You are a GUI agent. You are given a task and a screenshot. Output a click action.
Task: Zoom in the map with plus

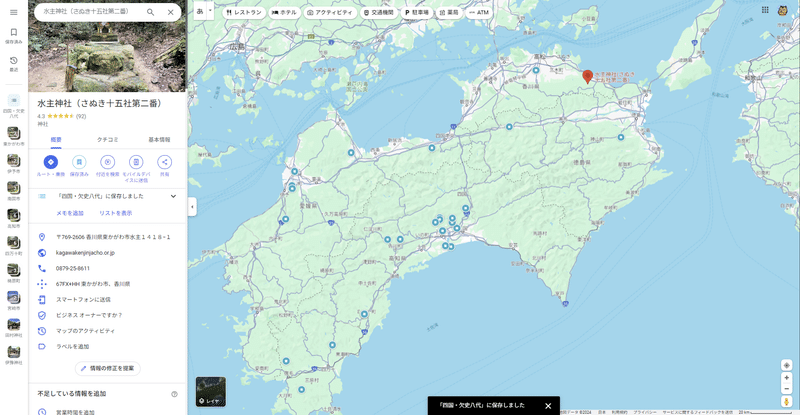coord(786,378)
